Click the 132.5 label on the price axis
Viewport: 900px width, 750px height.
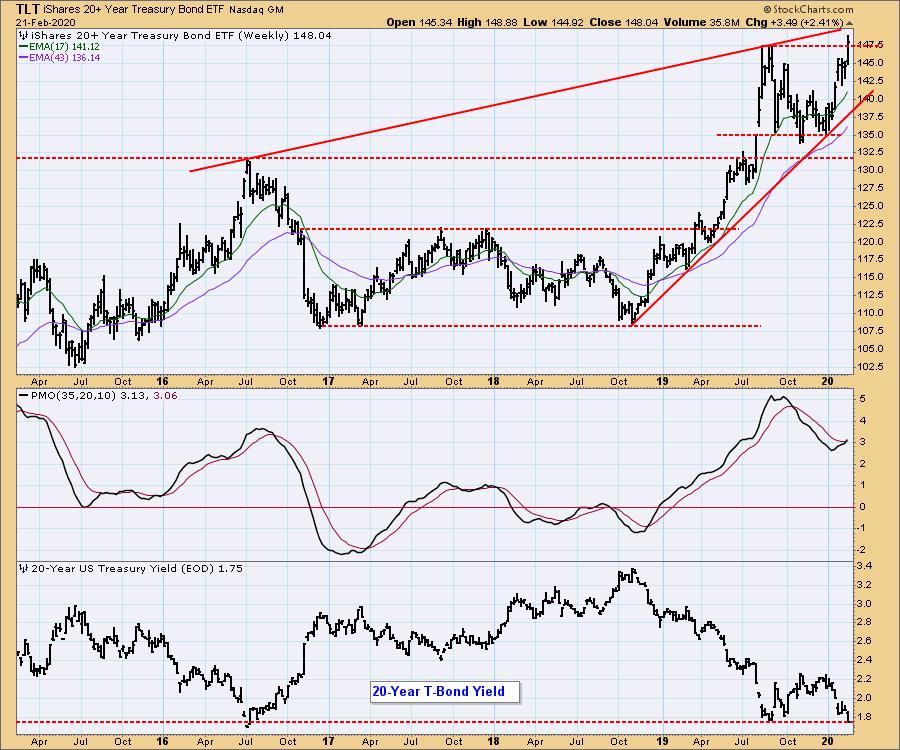coord(871,152)
